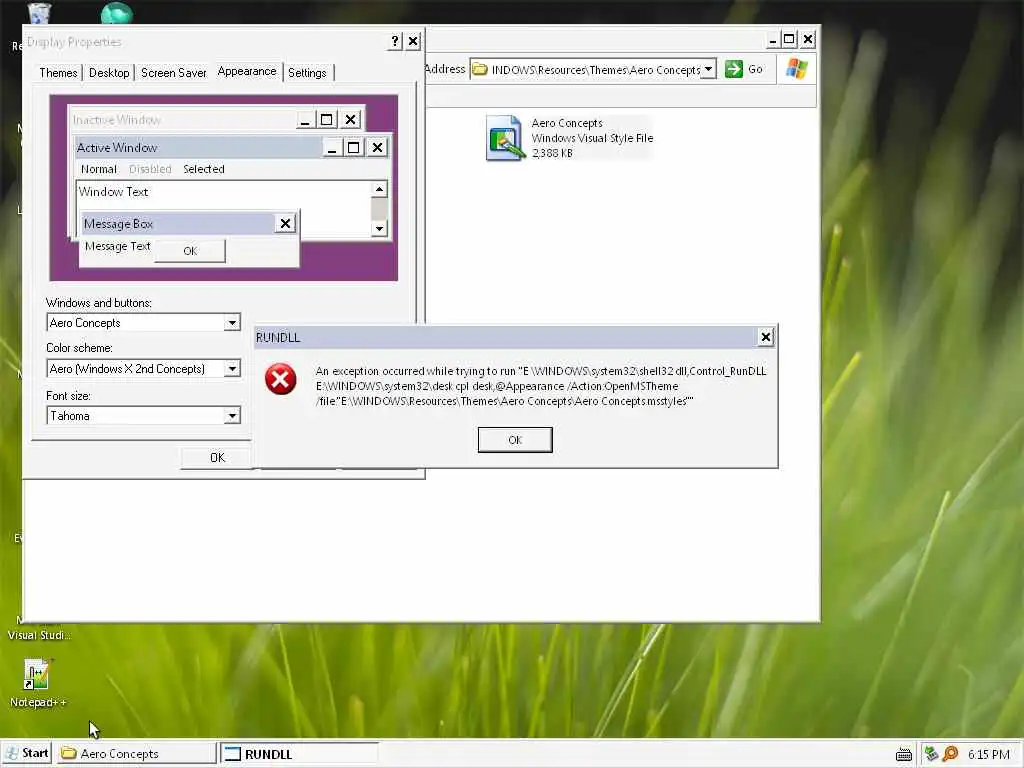The width and height of the screenshot is (1024, 768).
Task: Switch to Aero Concepts taskbar button
Action: (137, 754)
